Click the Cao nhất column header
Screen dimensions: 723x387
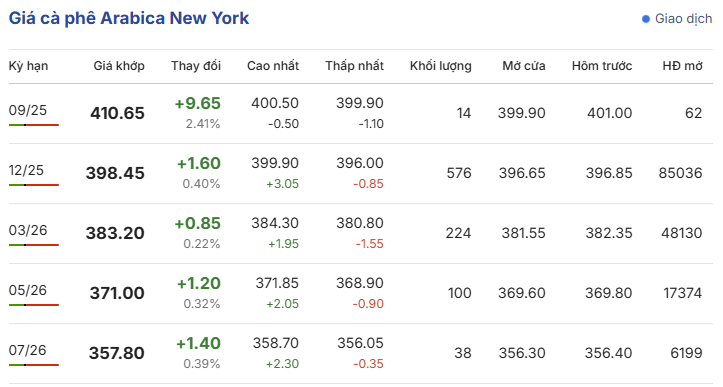pos(273,66)
